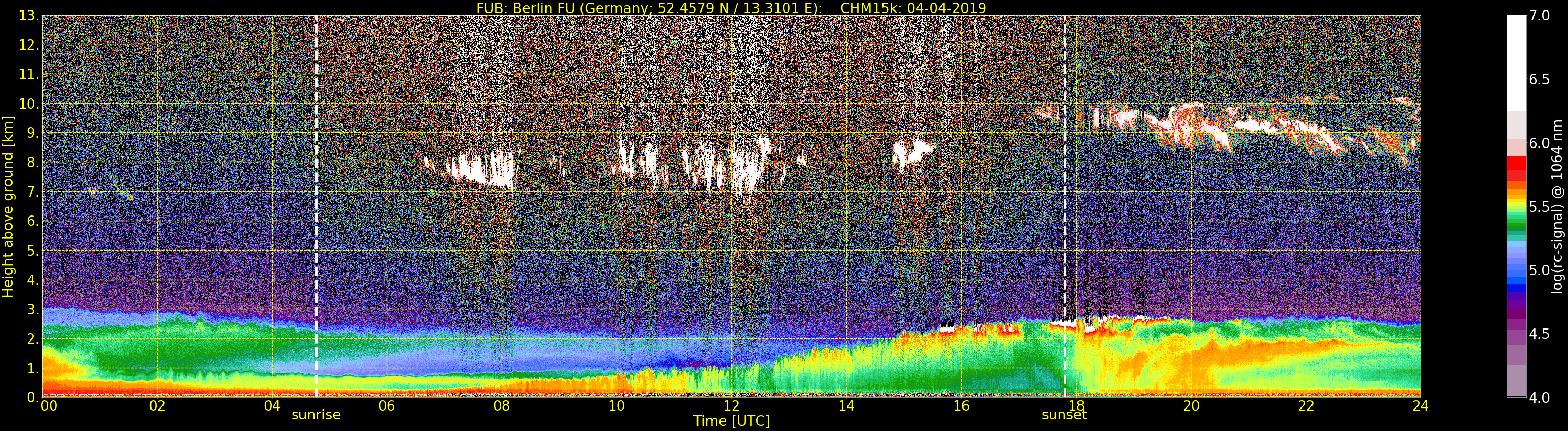
Task: Click height axis tick '11.'
Action: click(x=29, y=74)
